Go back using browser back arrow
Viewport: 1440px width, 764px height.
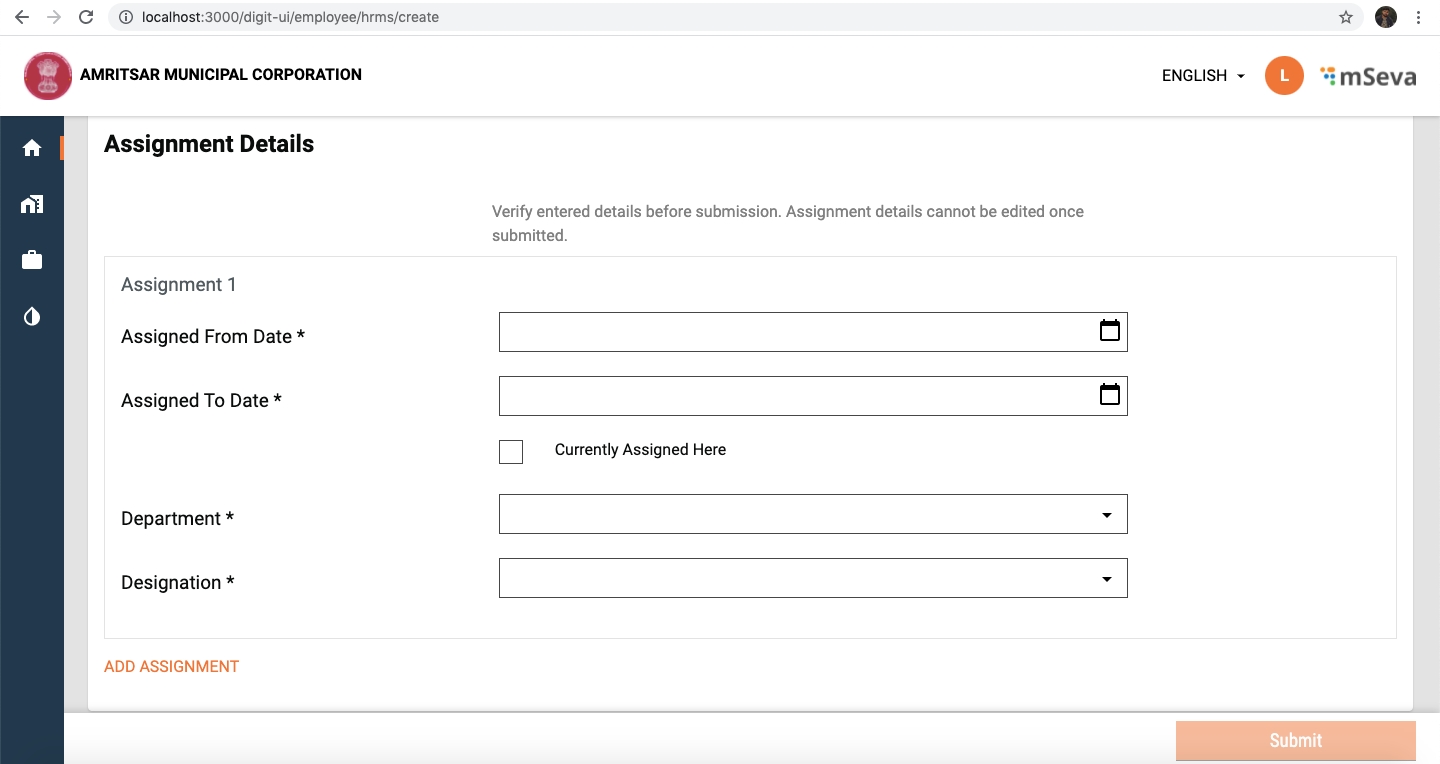point(22,17)
